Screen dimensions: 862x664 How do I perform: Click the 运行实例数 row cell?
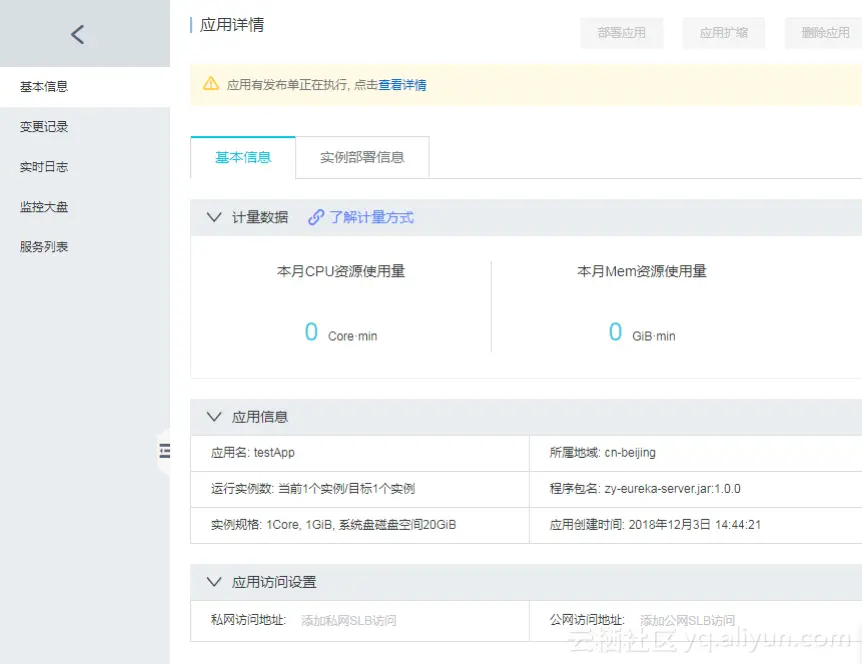click(x=360, y=489)
